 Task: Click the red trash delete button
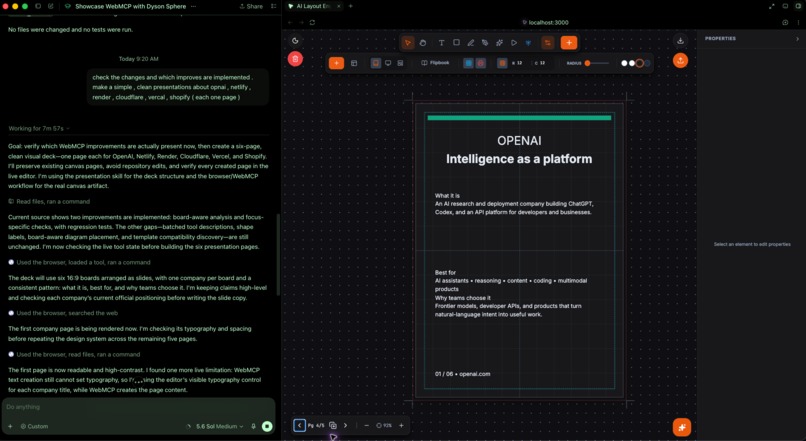tap(295, 59)
